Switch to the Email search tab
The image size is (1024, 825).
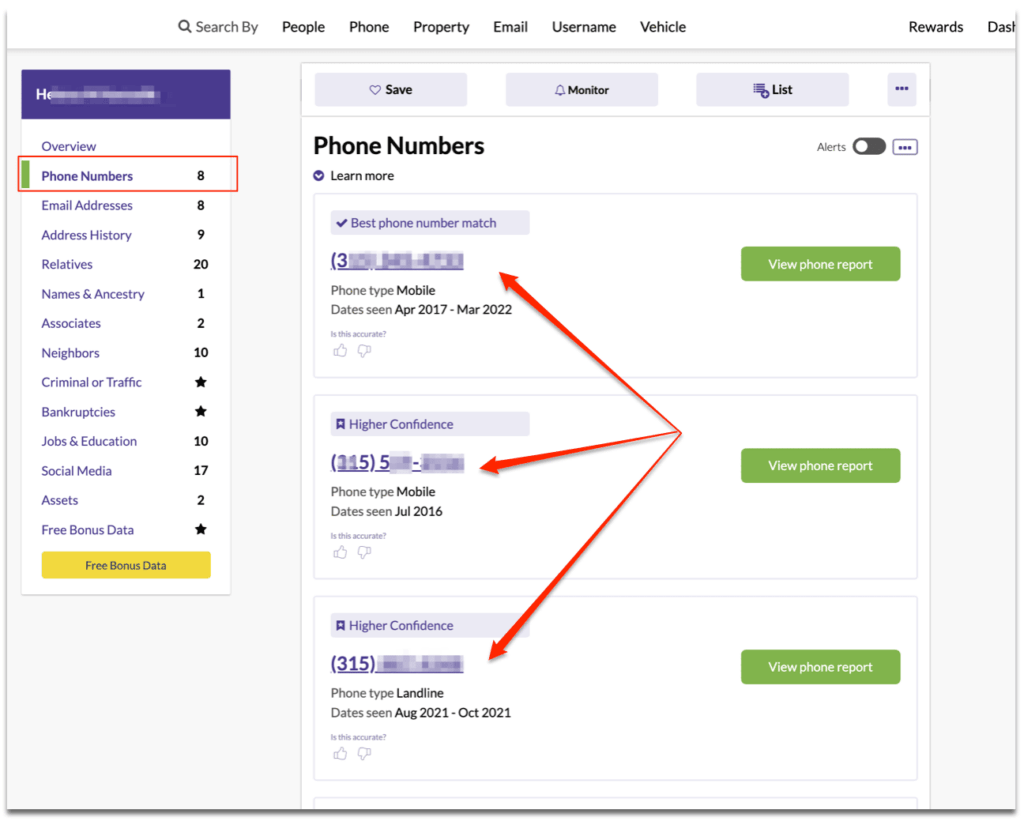click(510, 27)
